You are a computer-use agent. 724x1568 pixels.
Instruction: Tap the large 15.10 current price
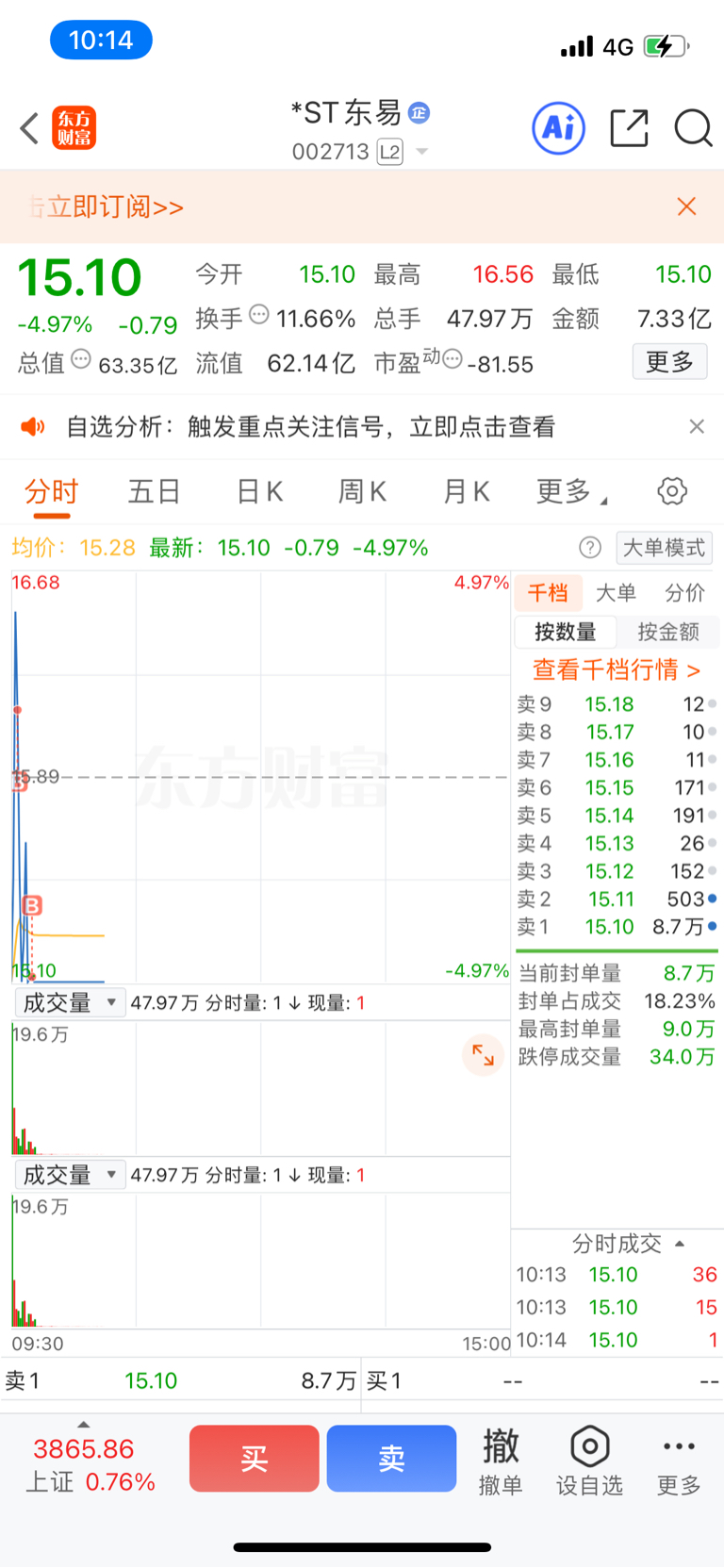pos(79,278)
